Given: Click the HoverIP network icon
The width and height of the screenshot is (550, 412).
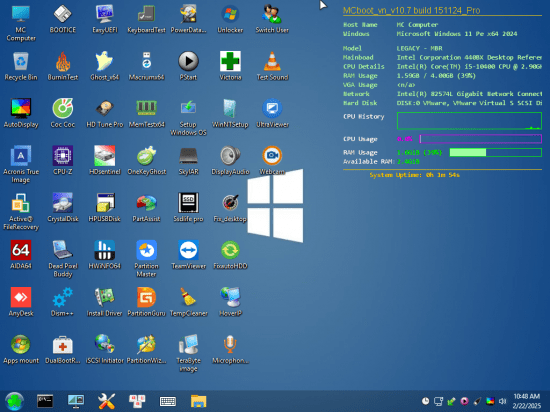Looking at the screenshot, I should 230,302.
